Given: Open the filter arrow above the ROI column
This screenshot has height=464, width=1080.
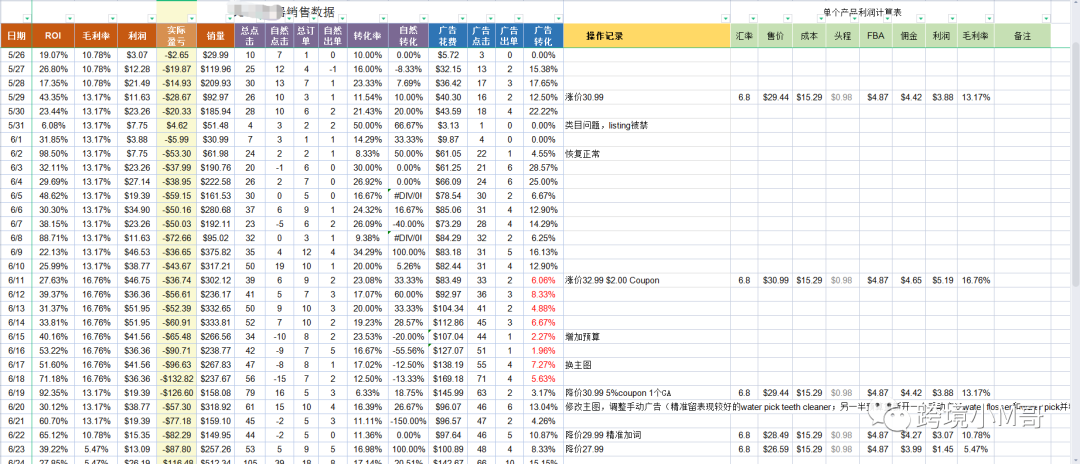Looking at the screenshot, I should (70, 19).
